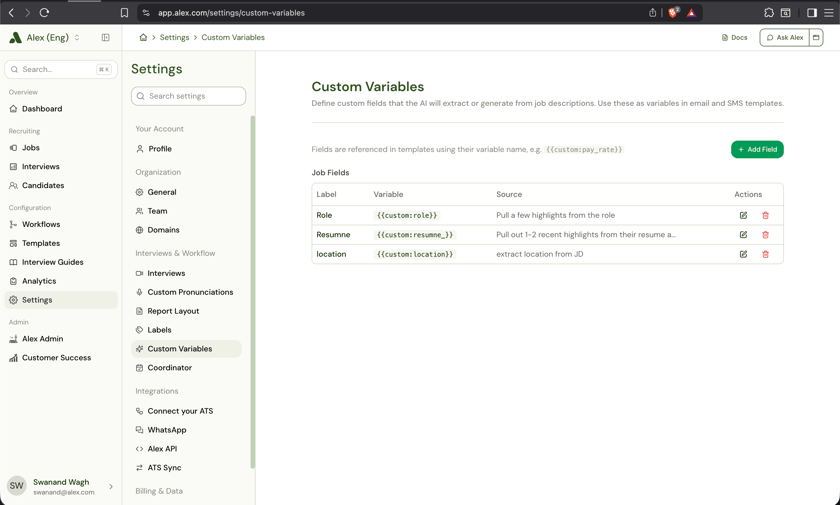Open the Docs link

coord(734,37)
